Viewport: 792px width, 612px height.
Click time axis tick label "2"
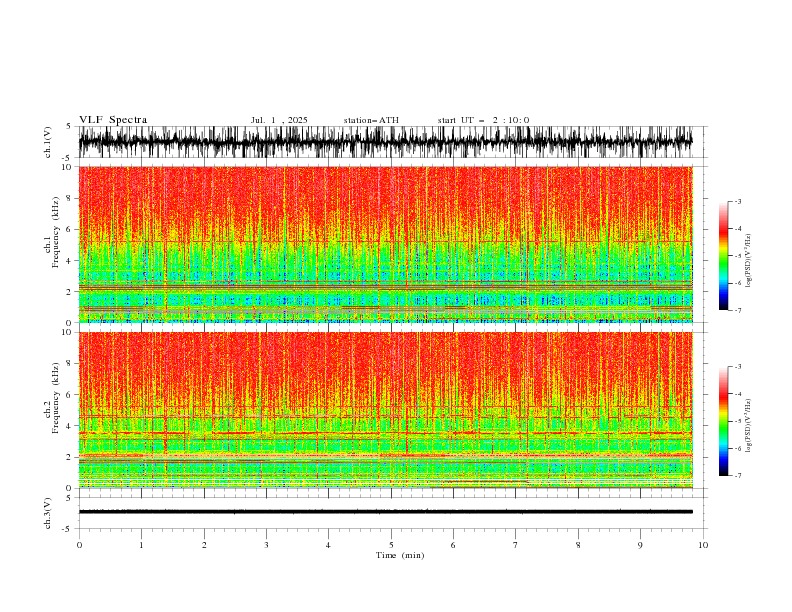tap(204, 545)
